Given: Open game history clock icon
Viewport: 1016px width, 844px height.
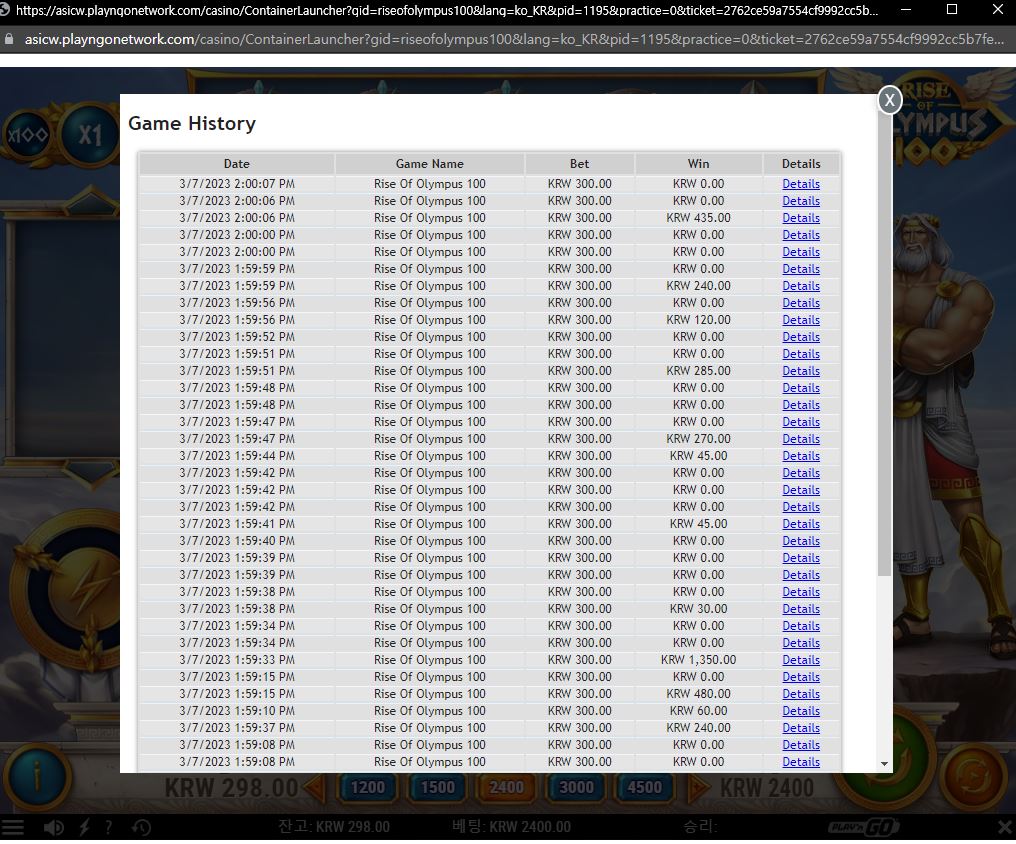Looking at the screenshot, I should pyautogui.click(x=141, y=827).
